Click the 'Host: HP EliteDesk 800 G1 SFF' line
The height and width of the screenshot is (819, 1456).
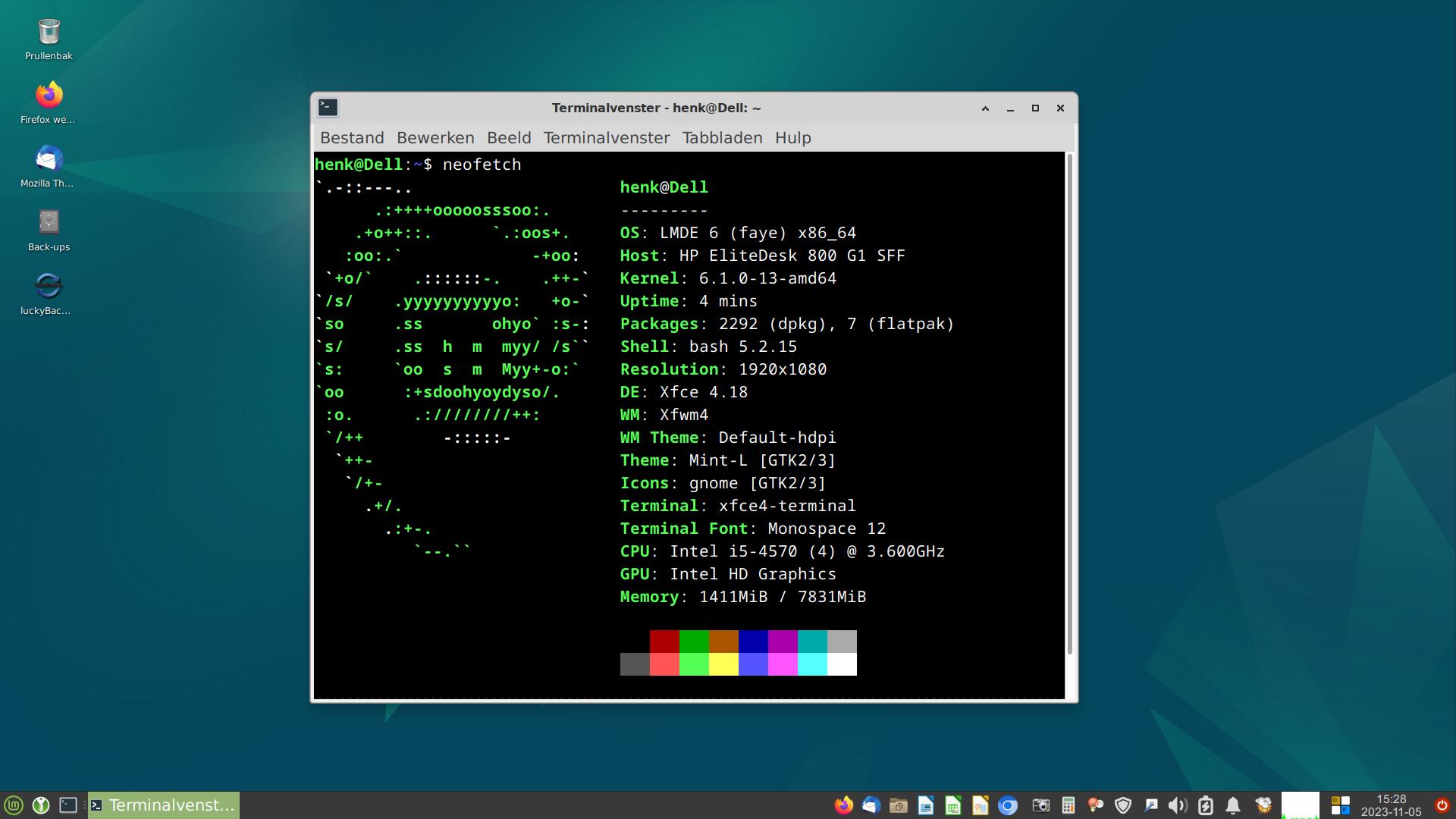point(762,256)
